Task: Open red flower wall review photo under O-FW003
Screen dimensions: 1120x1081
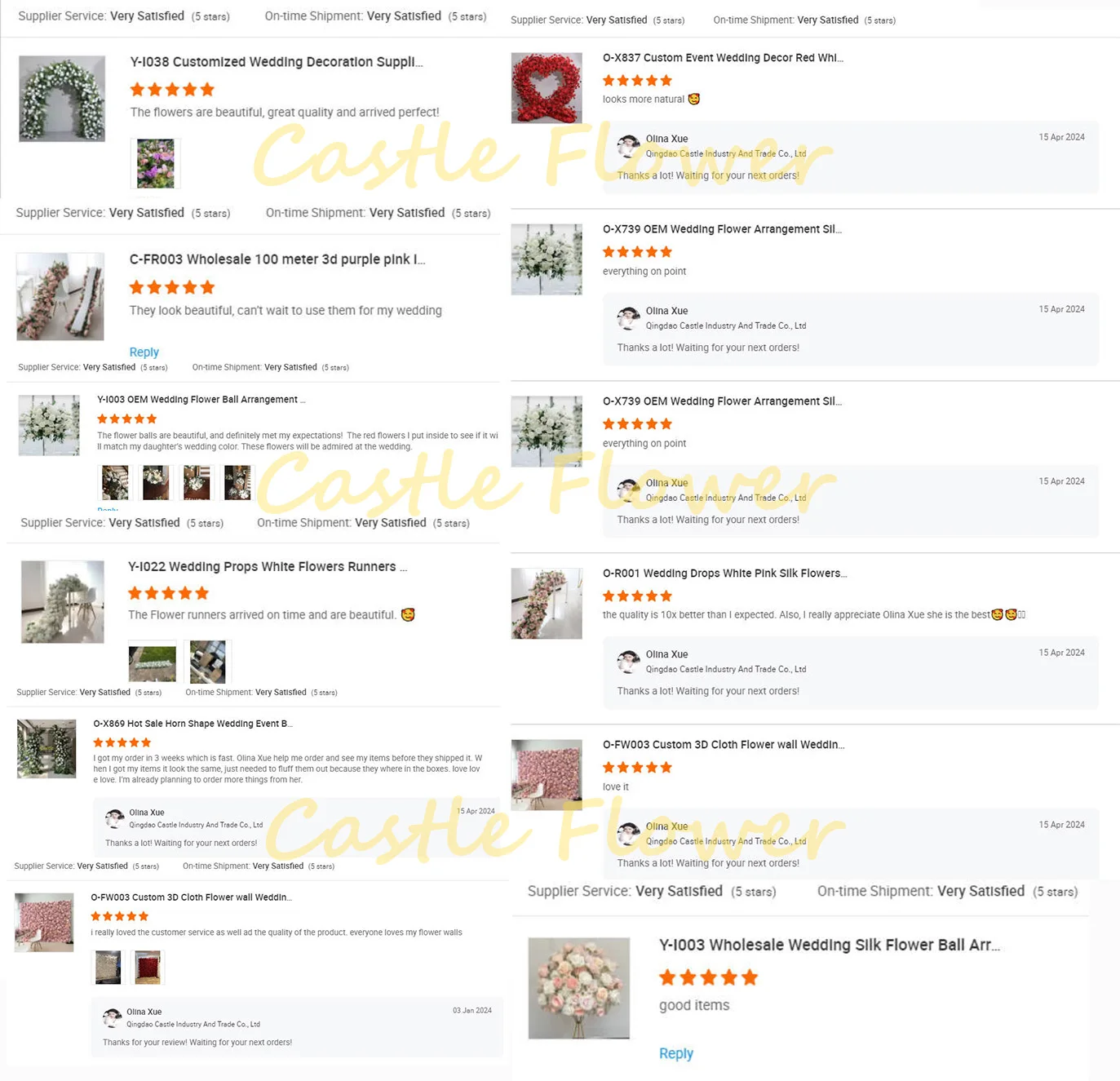Action: (148, 968)
